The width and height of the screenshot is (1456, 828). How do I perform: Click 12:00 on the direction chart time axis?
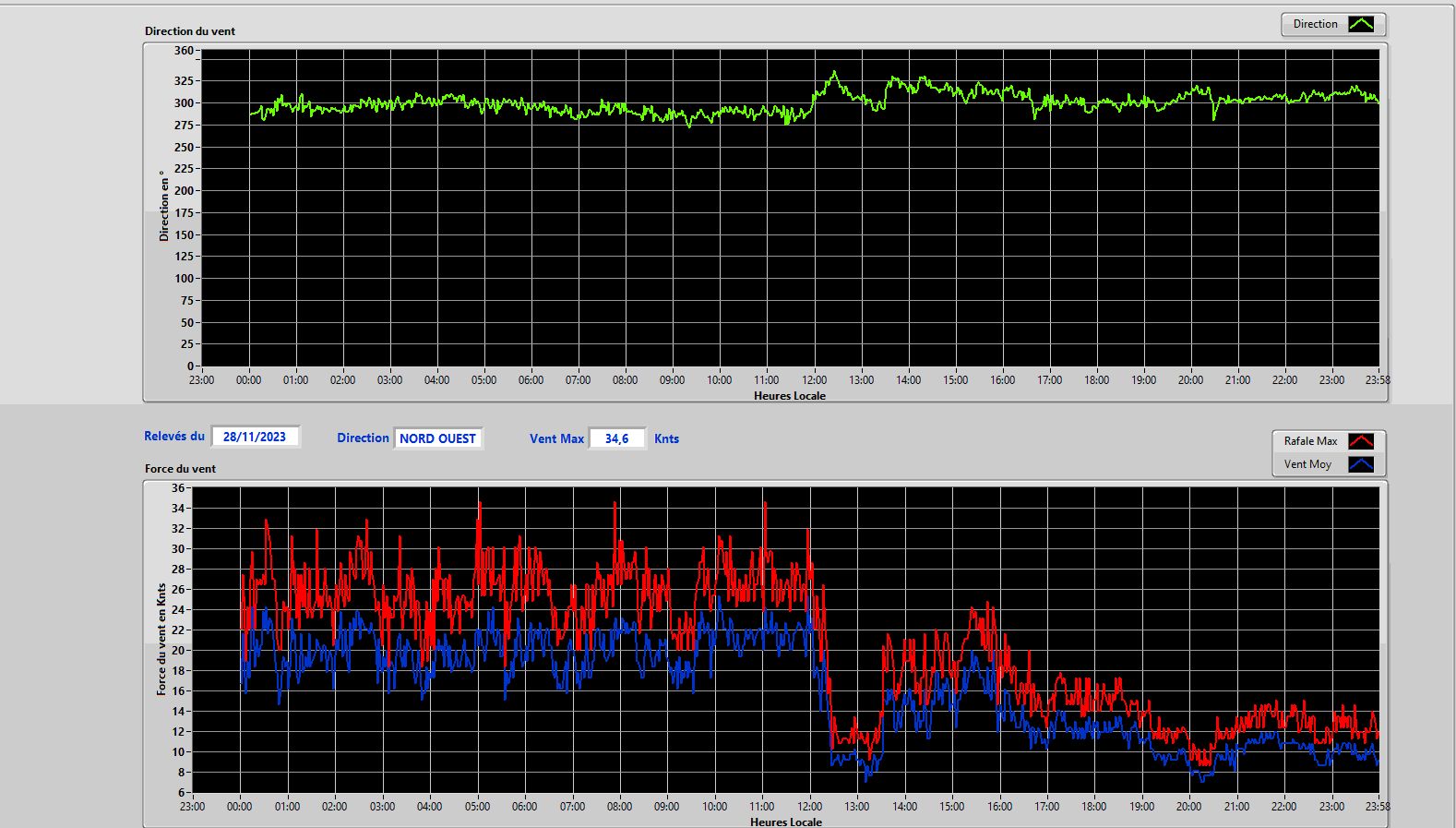coord(814,380)
